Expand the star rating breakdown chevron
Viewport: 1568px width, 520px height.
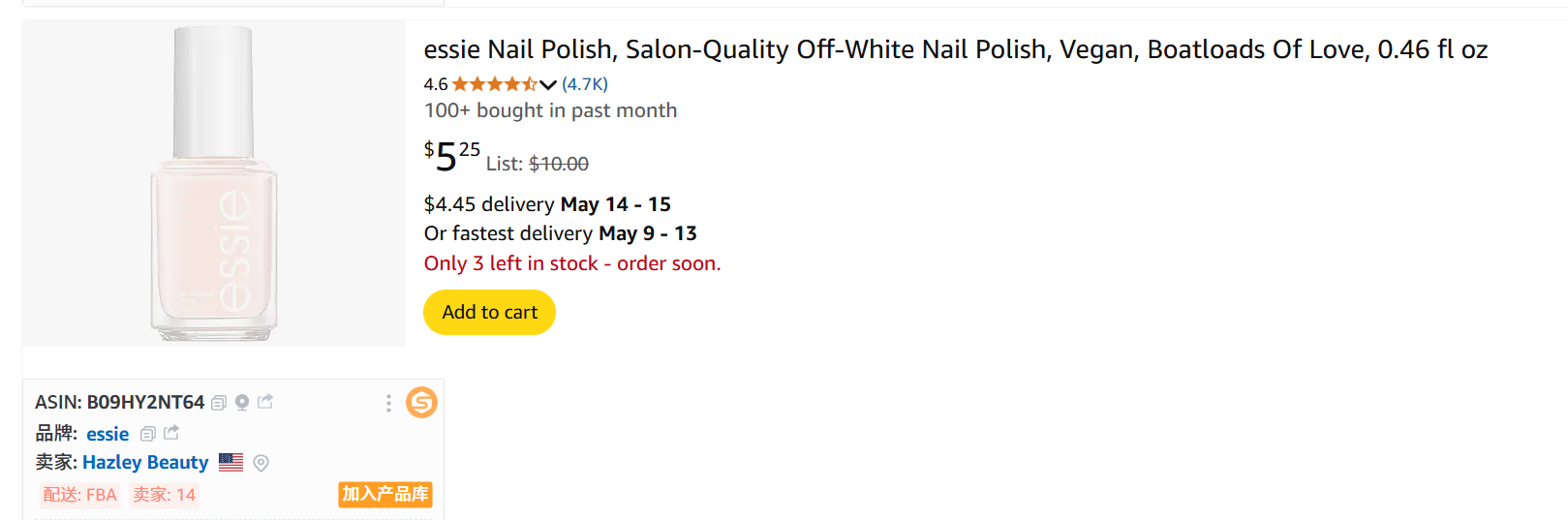pos(548,84)
